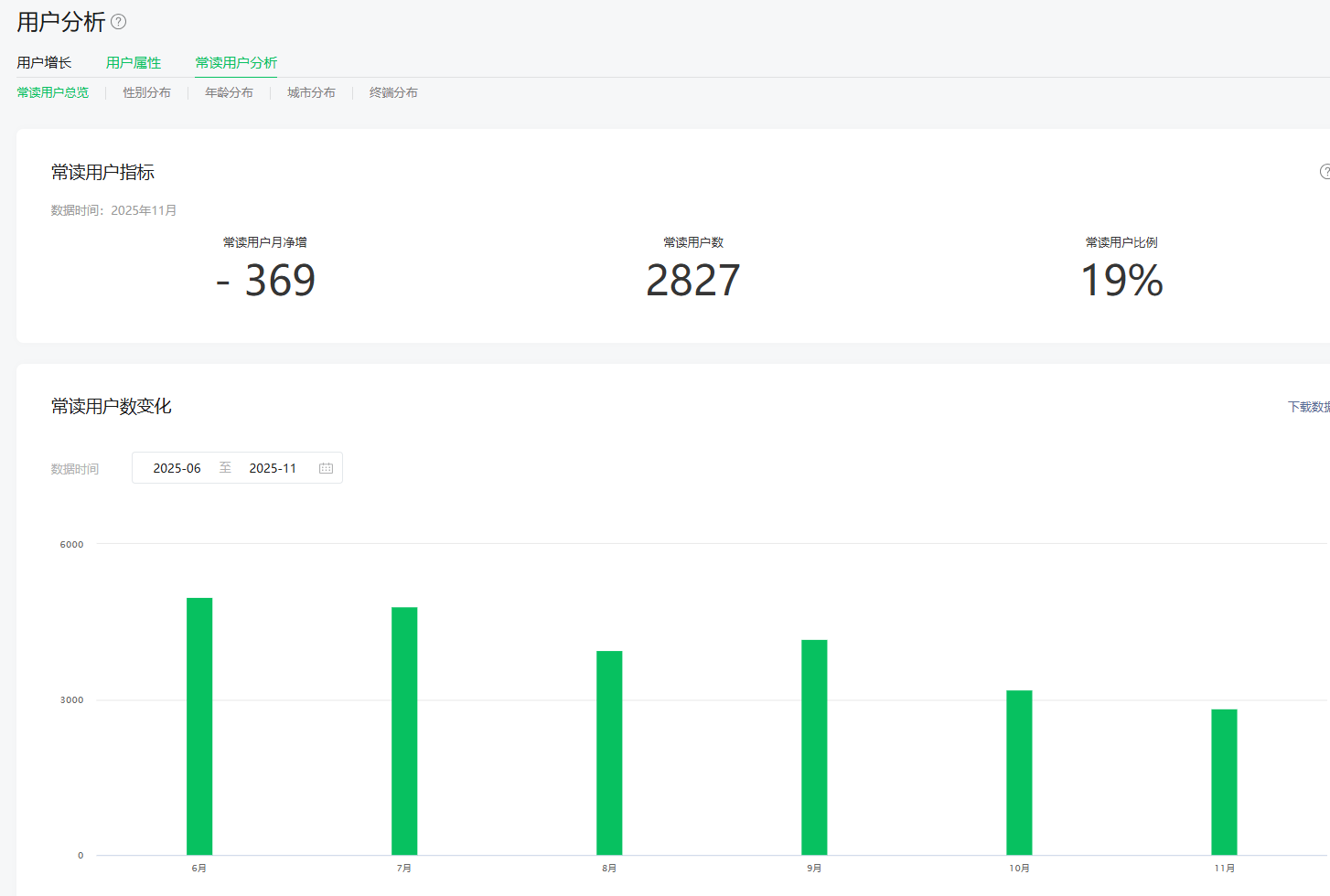This screenshot has height=896, width=1330.
Task: Click the start month field 2025-06
Action: 177,468
